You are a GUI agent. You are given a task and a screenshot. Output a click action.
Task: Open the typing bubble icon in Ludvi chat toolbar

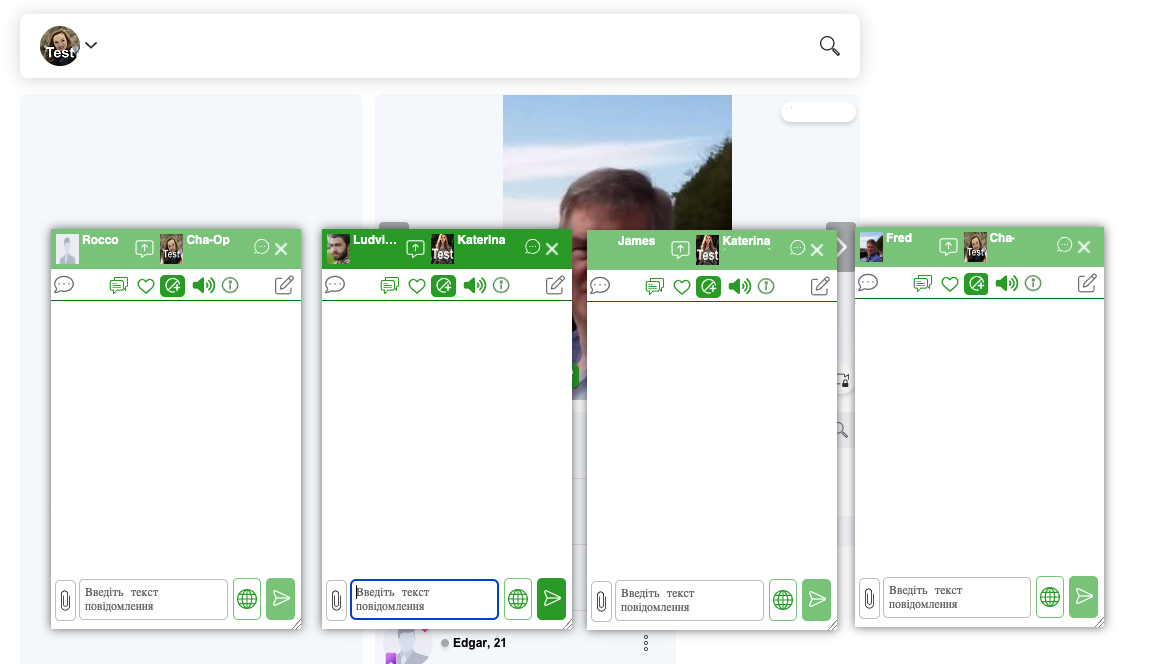coord(335,284)
